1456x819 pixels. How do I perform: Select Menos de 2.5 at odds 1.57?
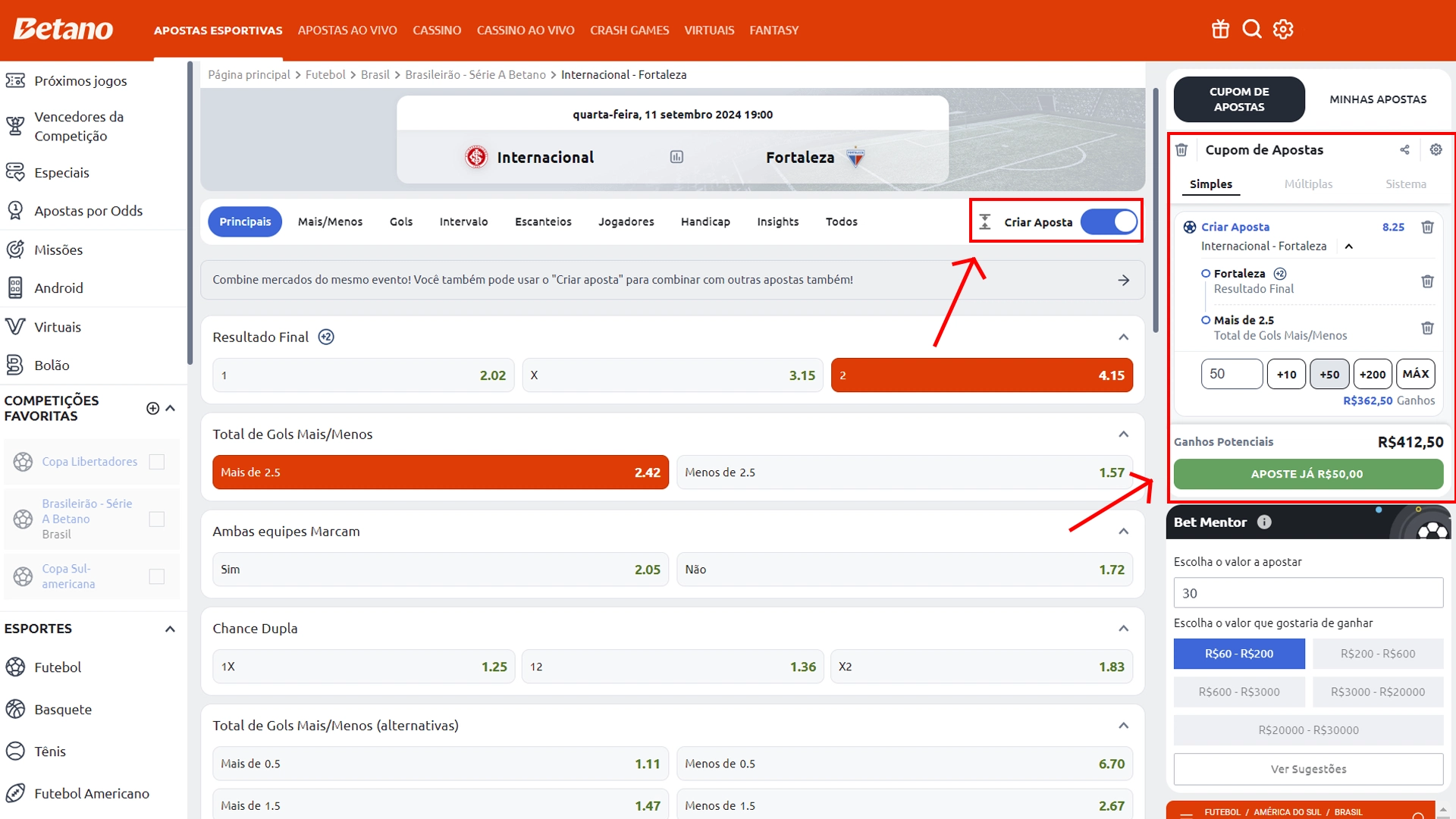click(905, 472)
